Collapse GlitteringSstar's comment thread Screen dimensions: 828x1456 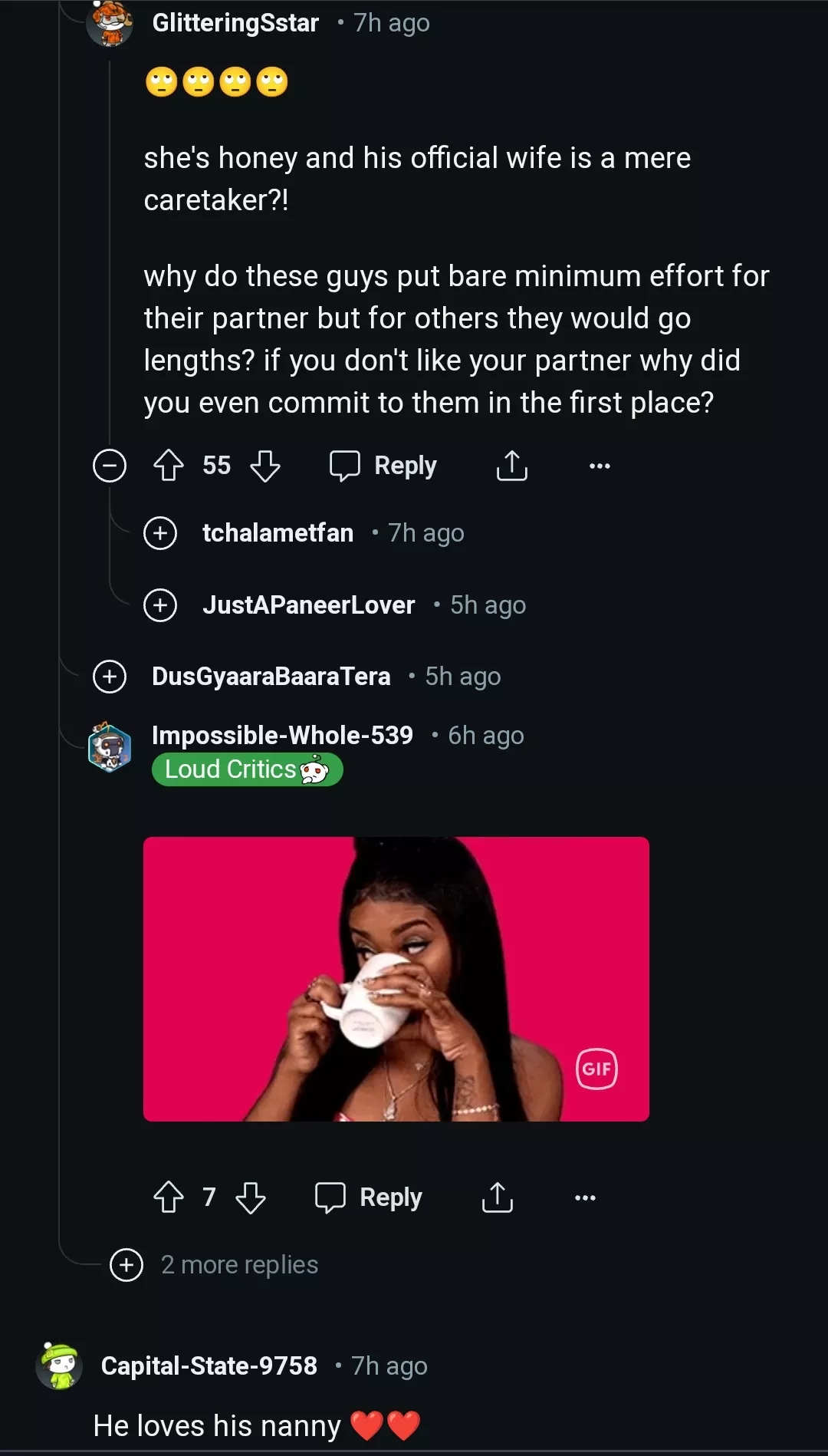[110, 465]
